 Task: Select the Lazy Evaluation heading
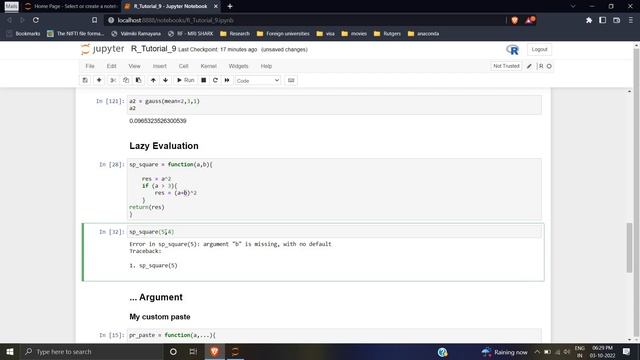[x=164, y=146]
